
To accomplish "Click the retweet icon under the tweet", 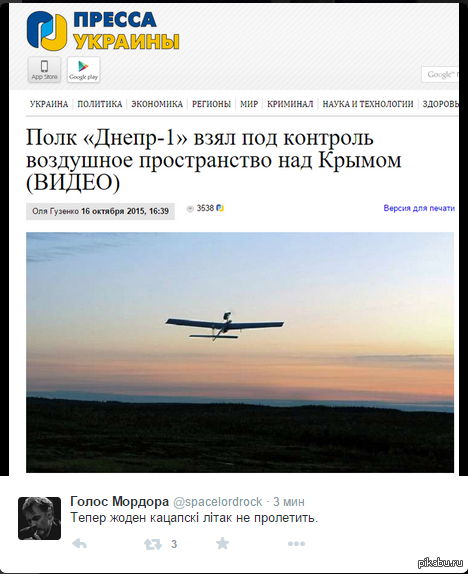I will [153, 544].
